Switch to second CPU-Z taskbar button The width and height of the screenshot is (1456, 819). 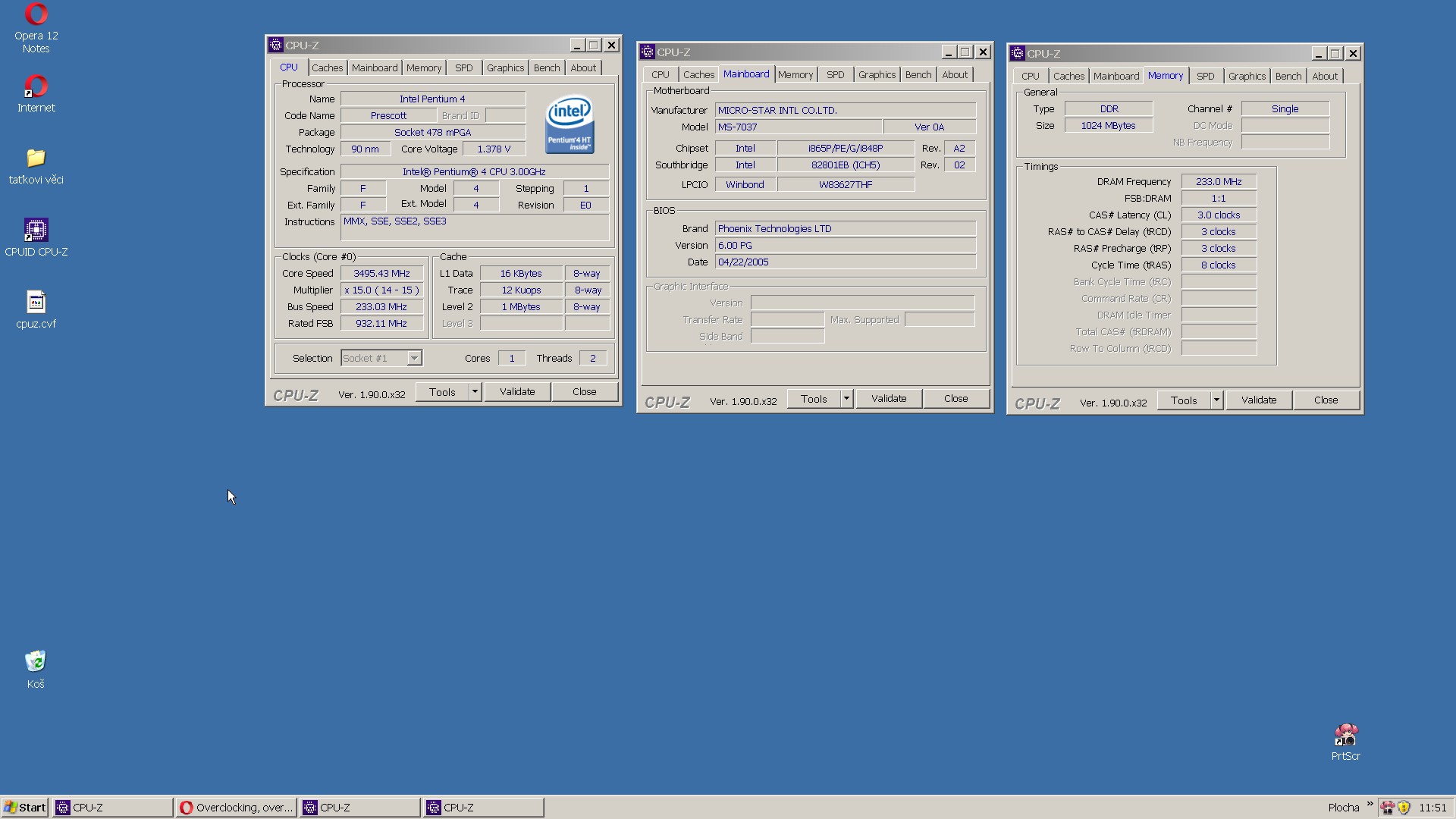click(x=360, y=808)
